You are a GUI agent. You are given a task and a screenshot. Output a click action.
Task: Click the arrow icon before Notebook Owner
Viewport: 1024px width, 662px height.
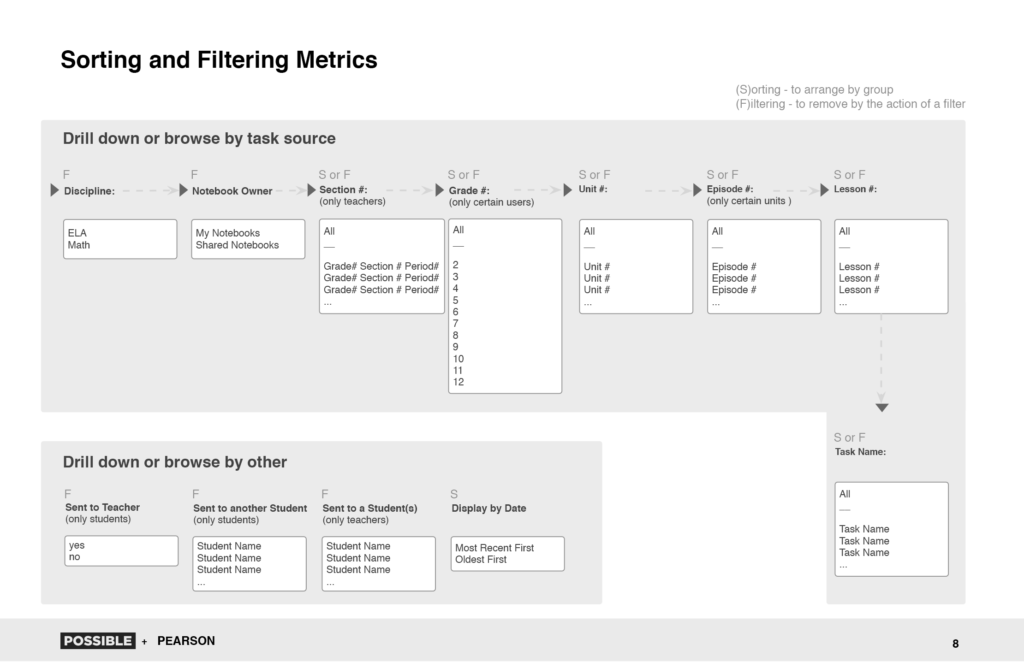(x=184, y=190)
